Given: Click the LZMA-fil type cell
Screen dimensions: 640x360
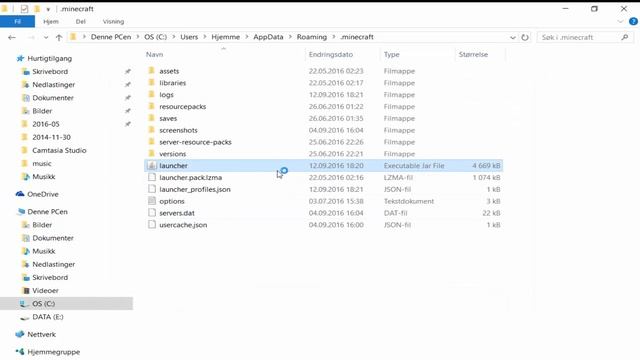Looking at the screenshot, I should 398,178.
